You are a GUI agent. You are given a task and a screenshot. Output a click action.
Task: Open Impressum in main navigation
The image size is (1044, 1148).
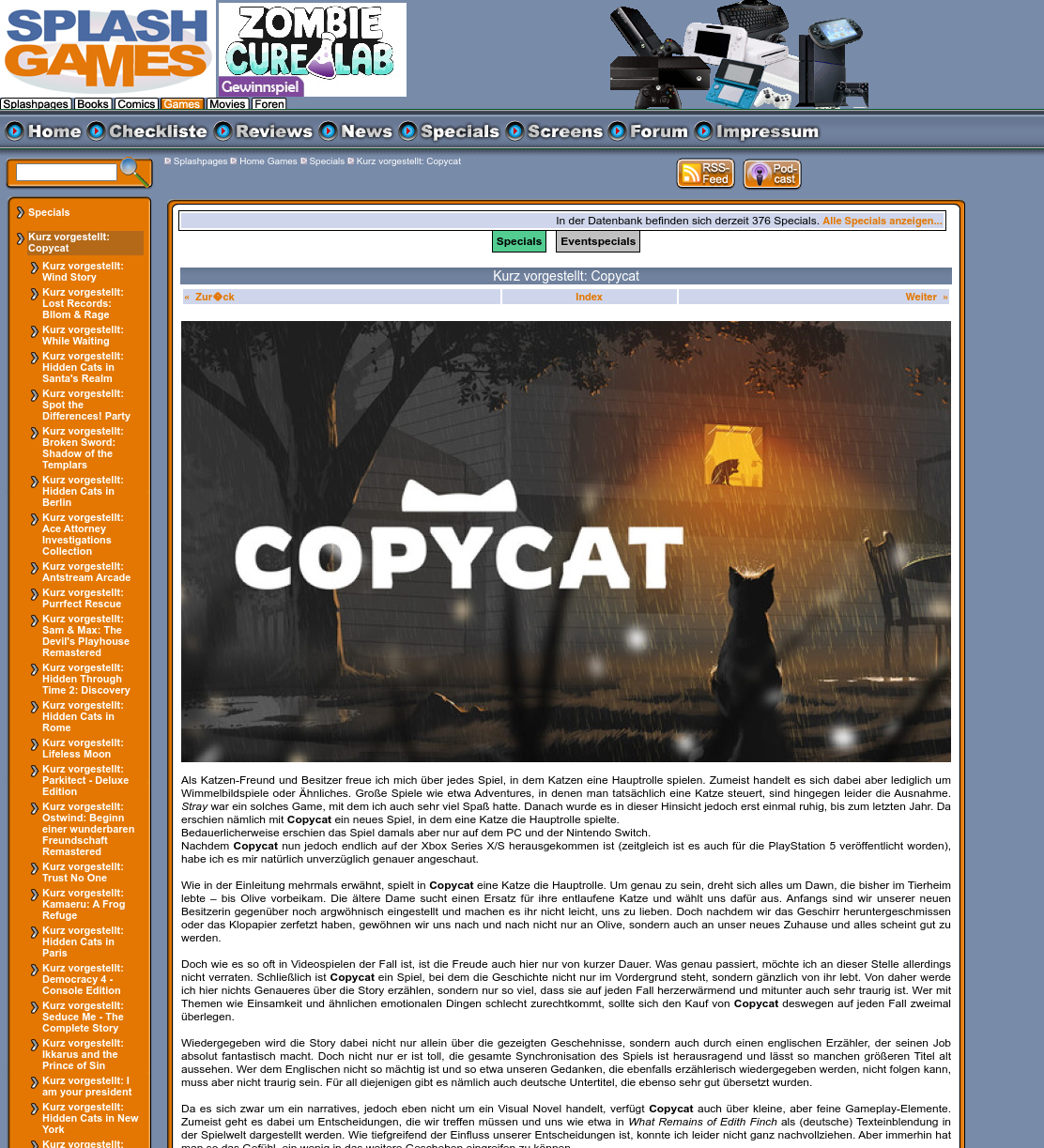[757, 131]
